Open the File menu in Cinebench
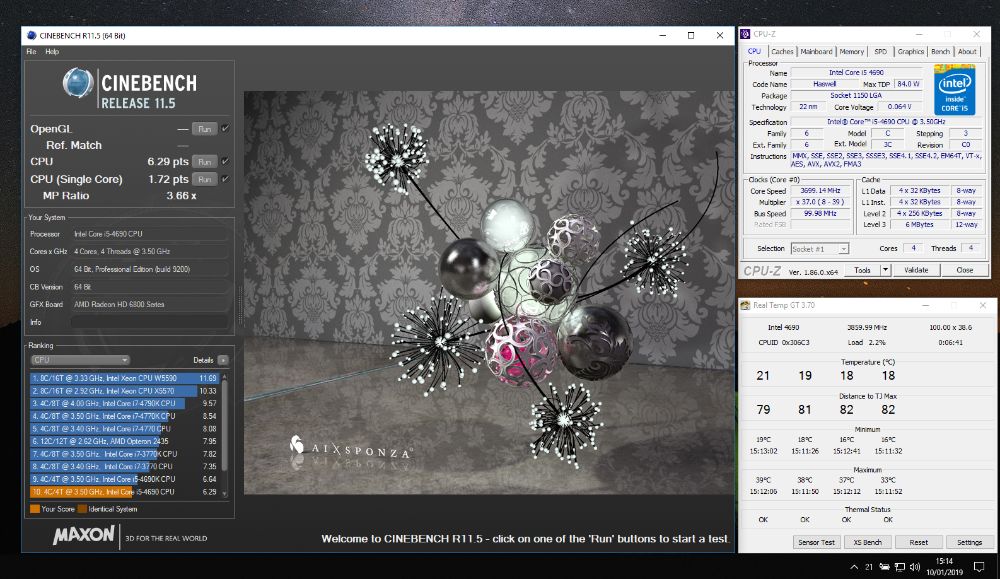This screenshot has width=1000, height=579. [31, 51]
